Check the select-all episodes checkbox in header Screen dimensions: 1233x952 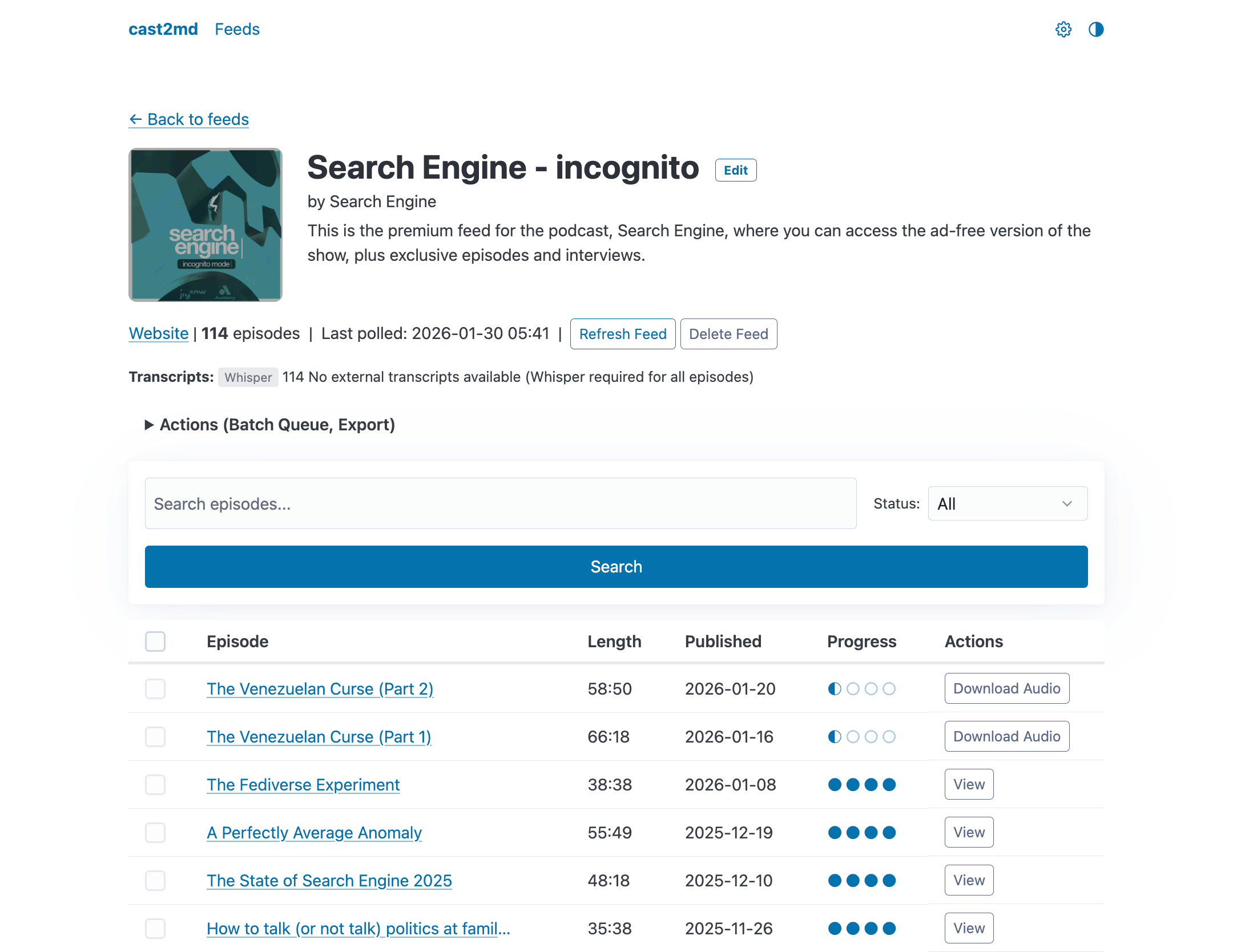coord(155,642)
